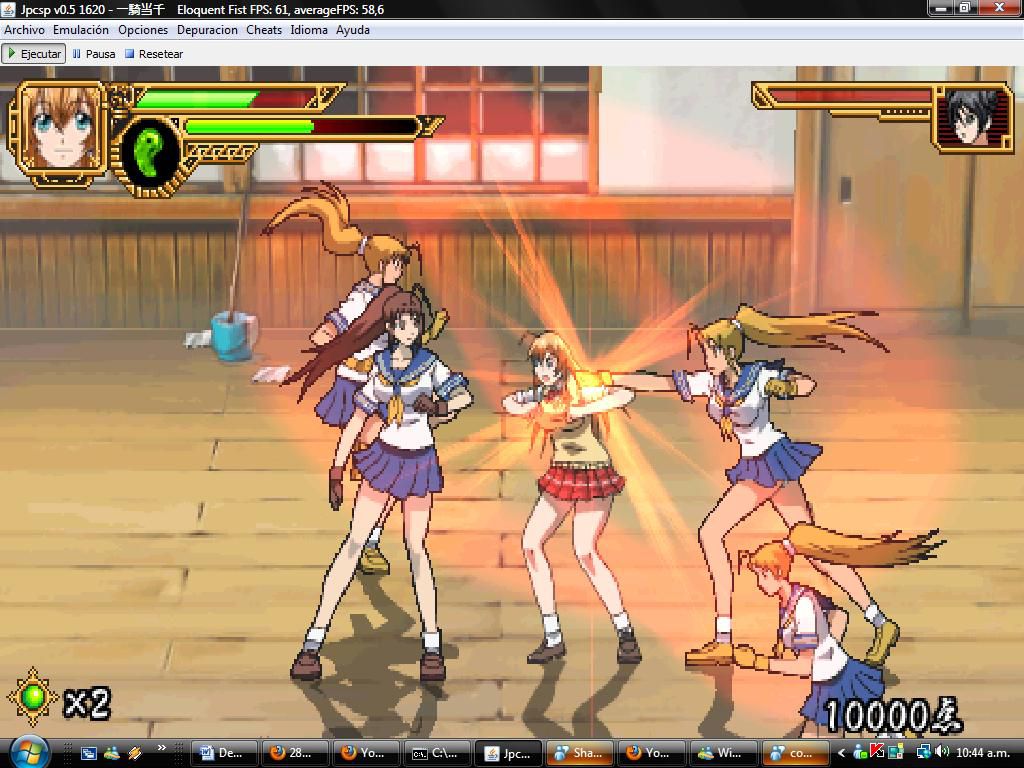Pause emulation with the Pausa button

[94, 54]
